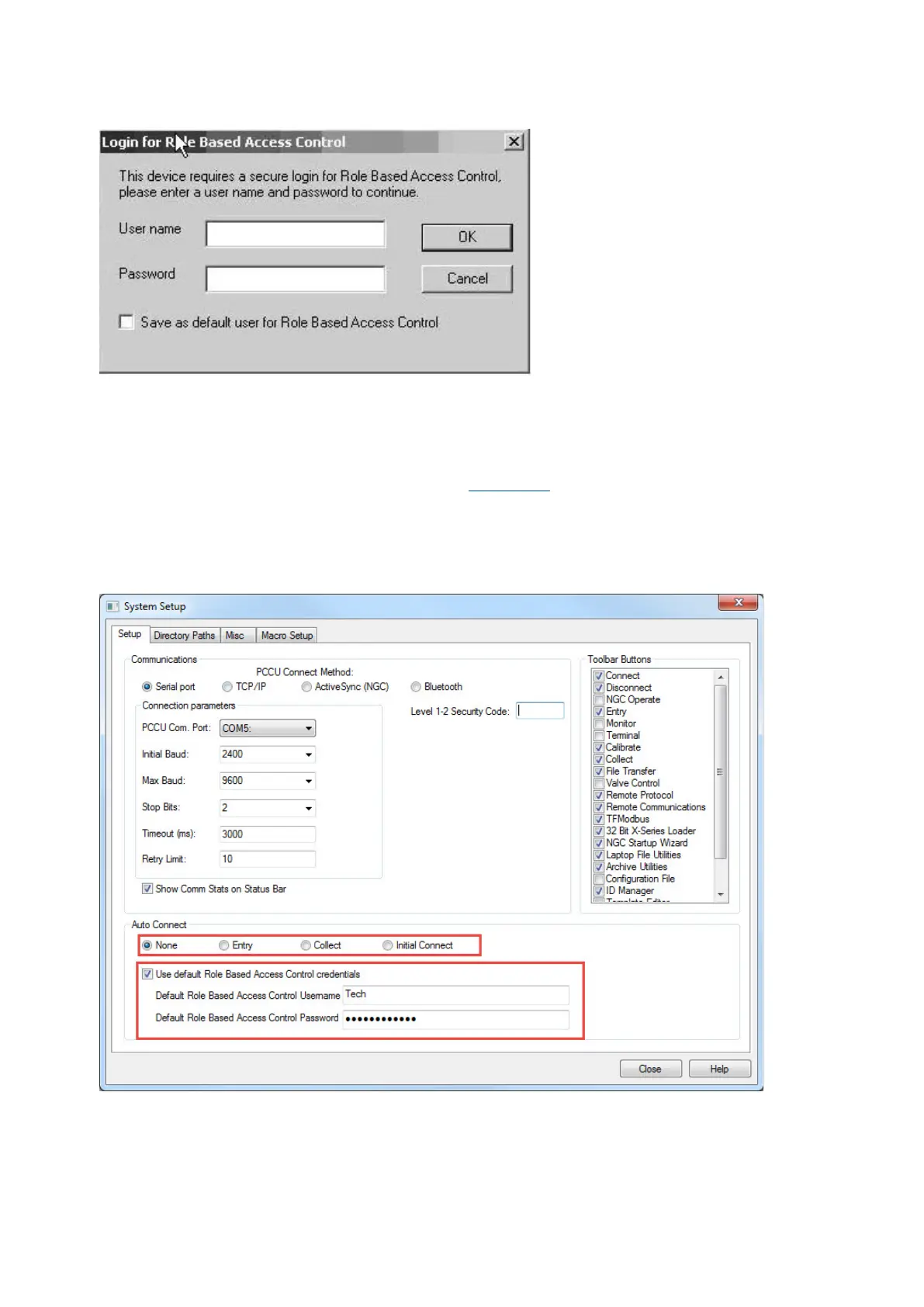Toggle the NGC Startup Wizard checkbox

(x=599, y=843)
